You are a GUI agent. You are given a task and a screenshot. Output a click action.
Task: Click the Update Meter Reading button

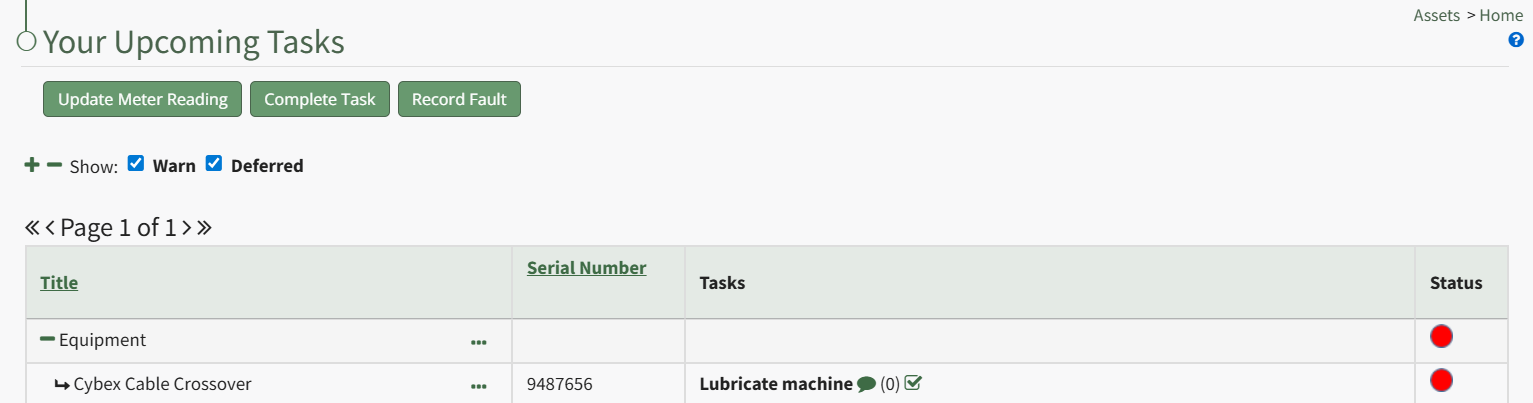click(142, 99)
